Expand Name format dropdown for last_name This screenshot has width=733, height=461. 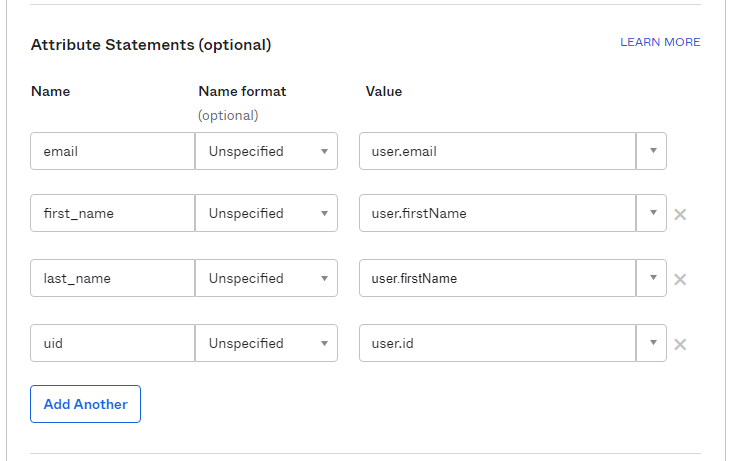266,278
